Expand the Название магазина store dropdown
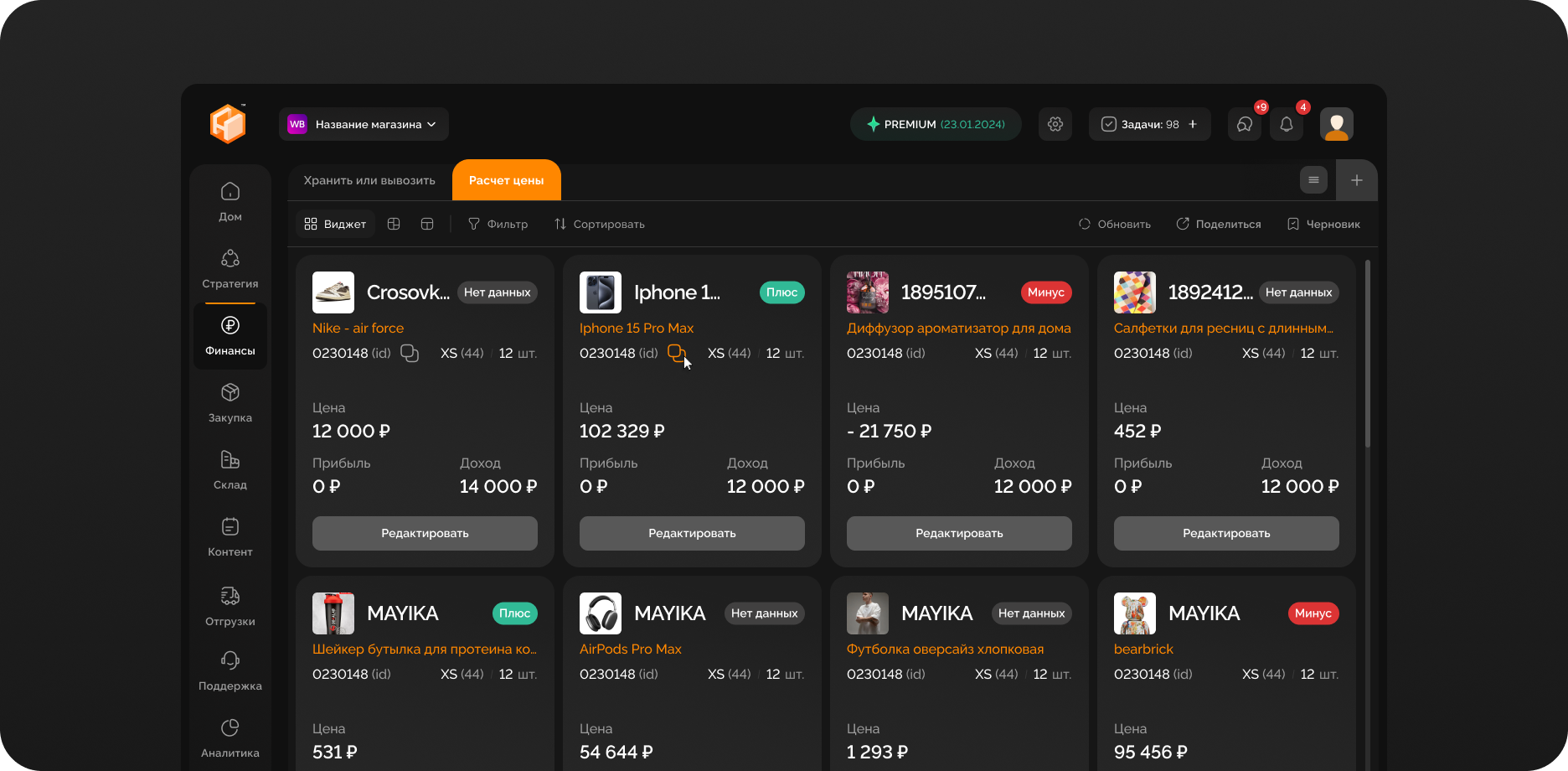 (364, 124)
